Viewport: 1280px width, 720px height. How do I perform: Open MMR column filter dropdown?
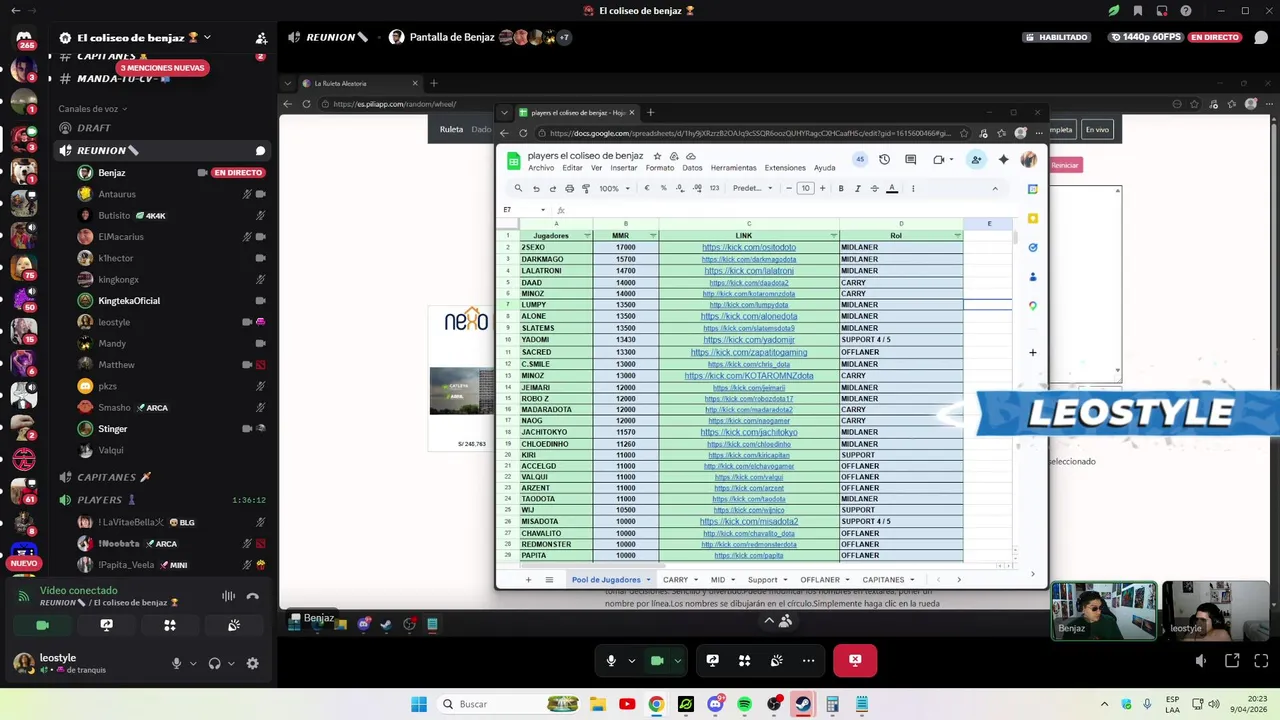[x=653, y=236]
